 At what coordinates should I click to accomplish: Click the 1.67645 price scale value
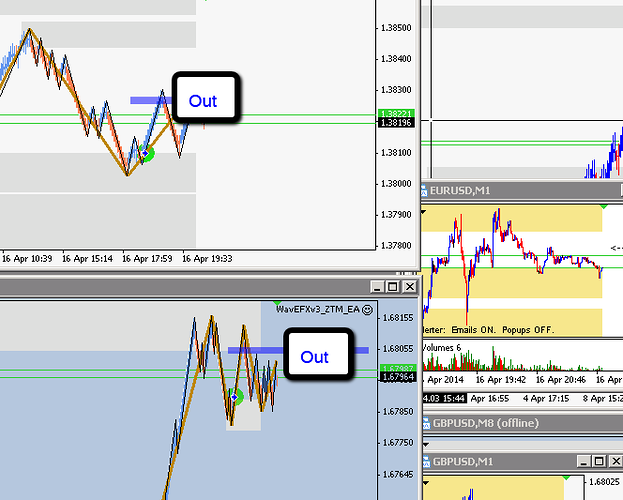[x=398, y=475]
